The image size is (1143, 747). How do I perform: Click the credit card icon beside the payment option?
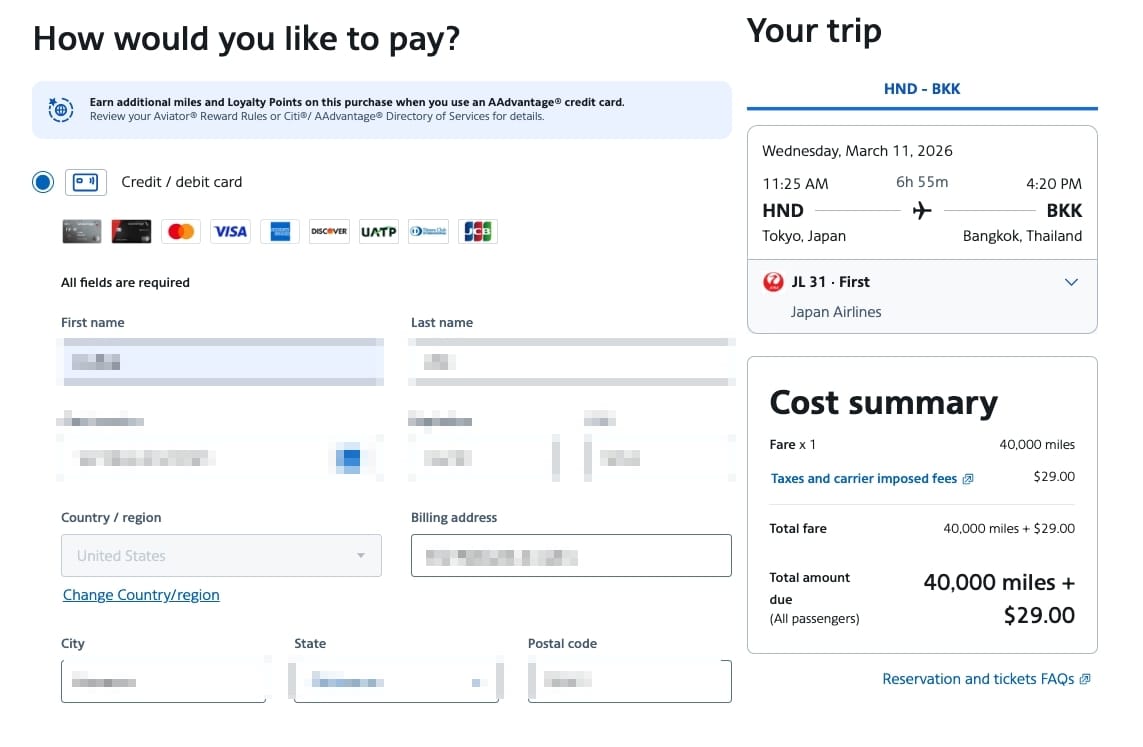click(86, 182)
